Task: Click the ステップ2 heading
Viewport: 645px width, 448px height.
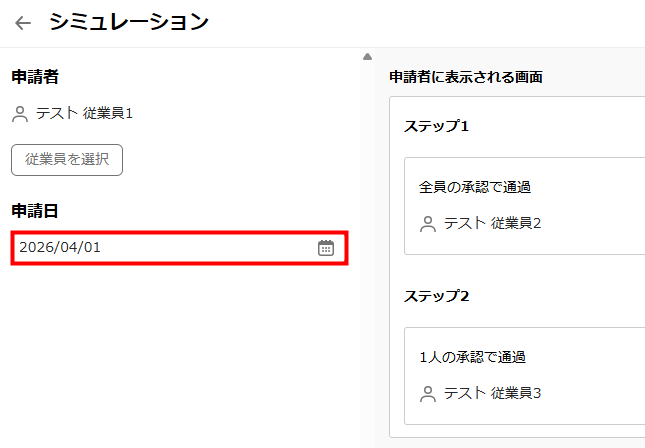Action: coord(437,297)
